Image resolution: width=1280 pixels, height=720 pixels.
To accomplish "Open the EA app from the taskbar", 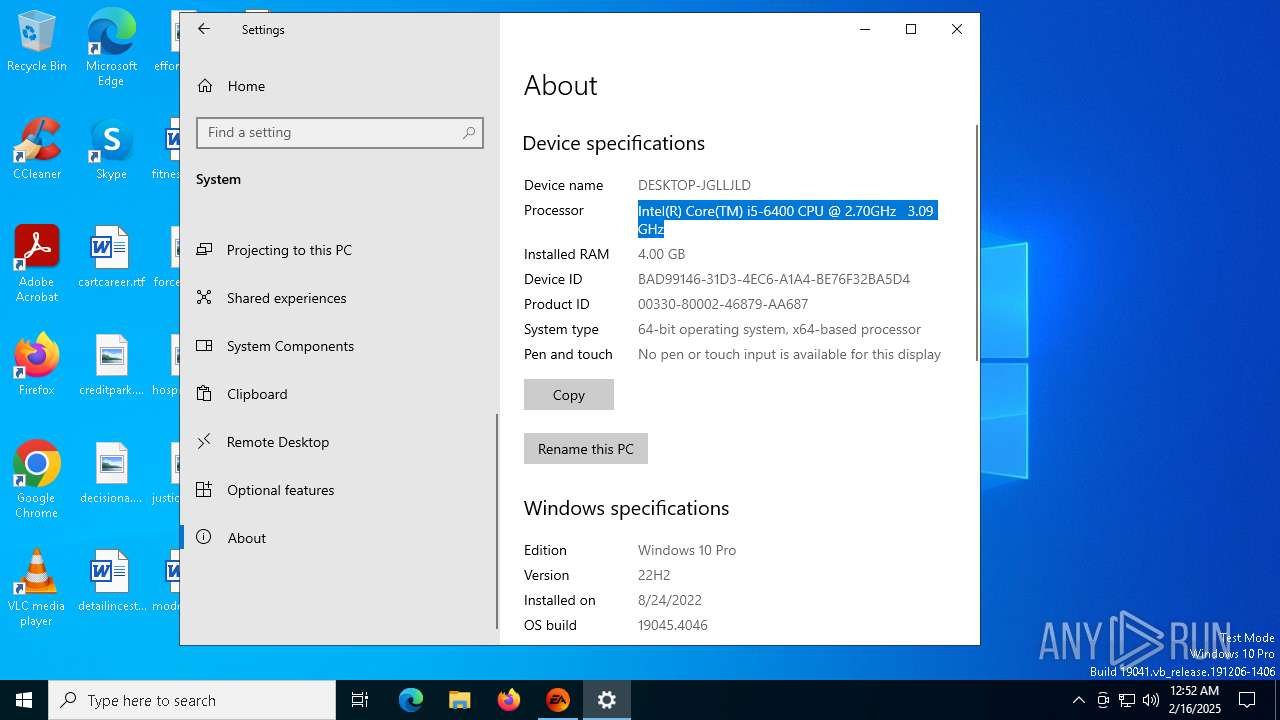I will coord(558,700).
